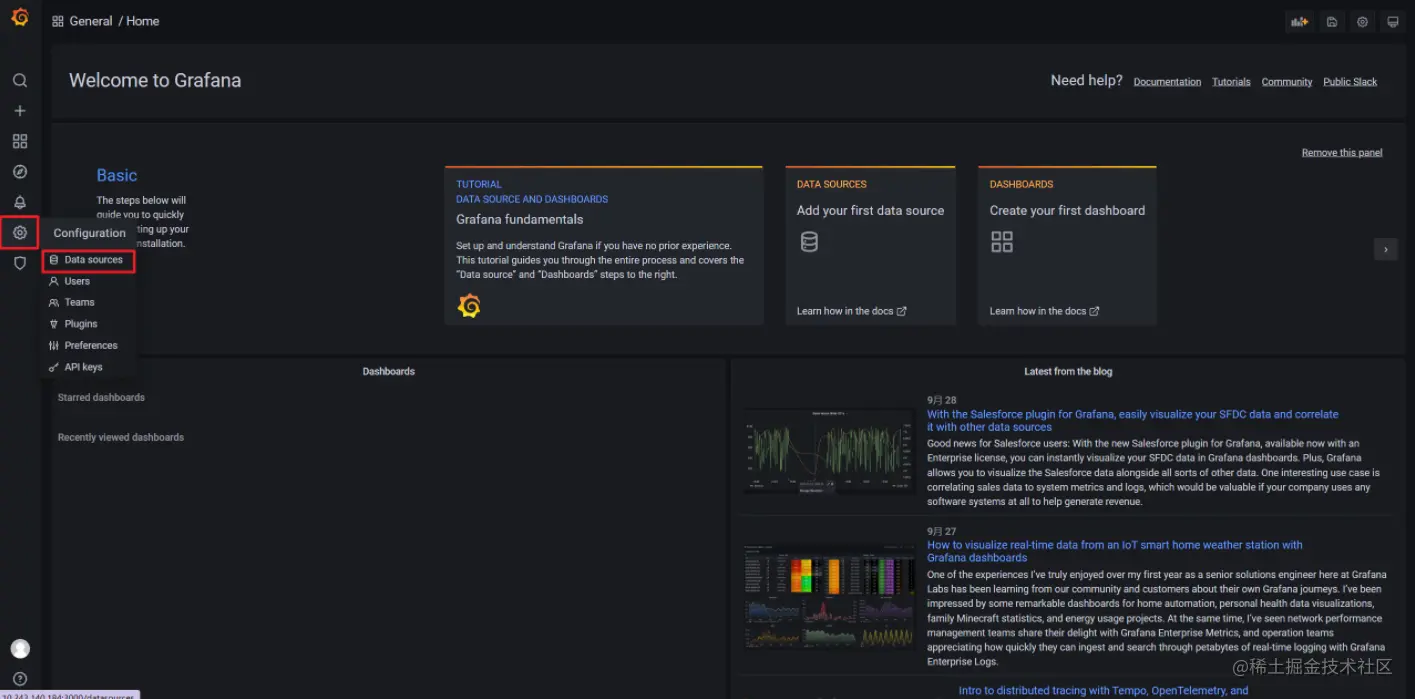Expand next setup cards with right chevron

[1385, 249]
